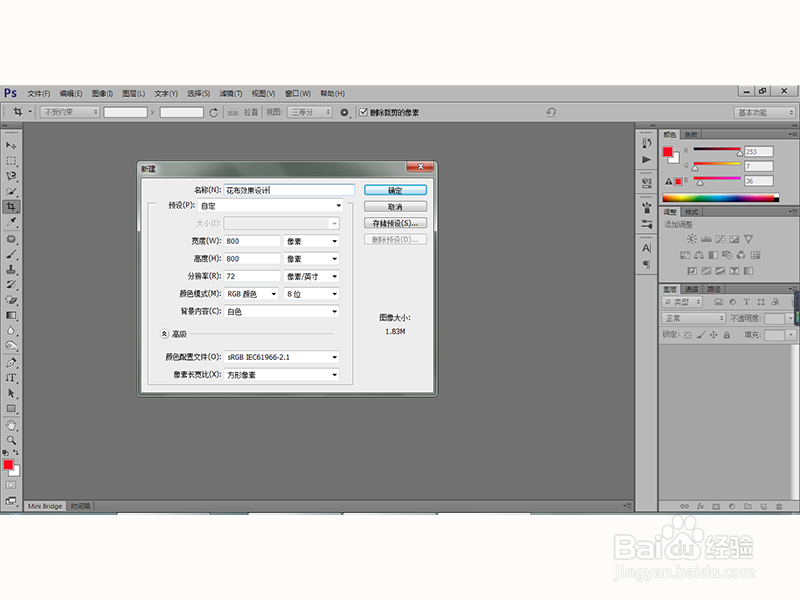Viewport: 800px width, 600px height.
Task: Open the 滤镜(T) menu
Action: (231, 93)
